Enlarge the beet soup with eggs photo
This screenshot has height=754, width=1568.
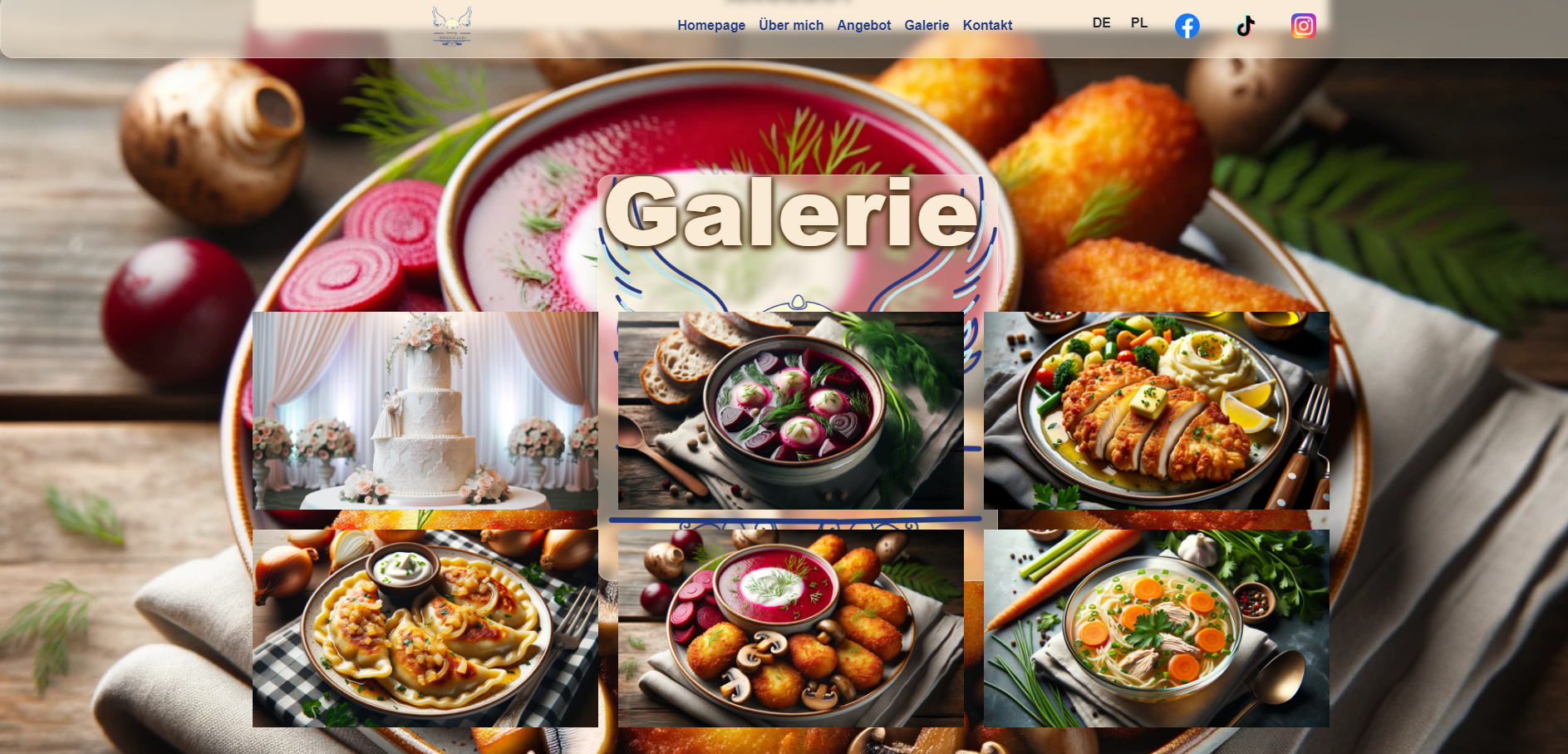click(790, 411)
